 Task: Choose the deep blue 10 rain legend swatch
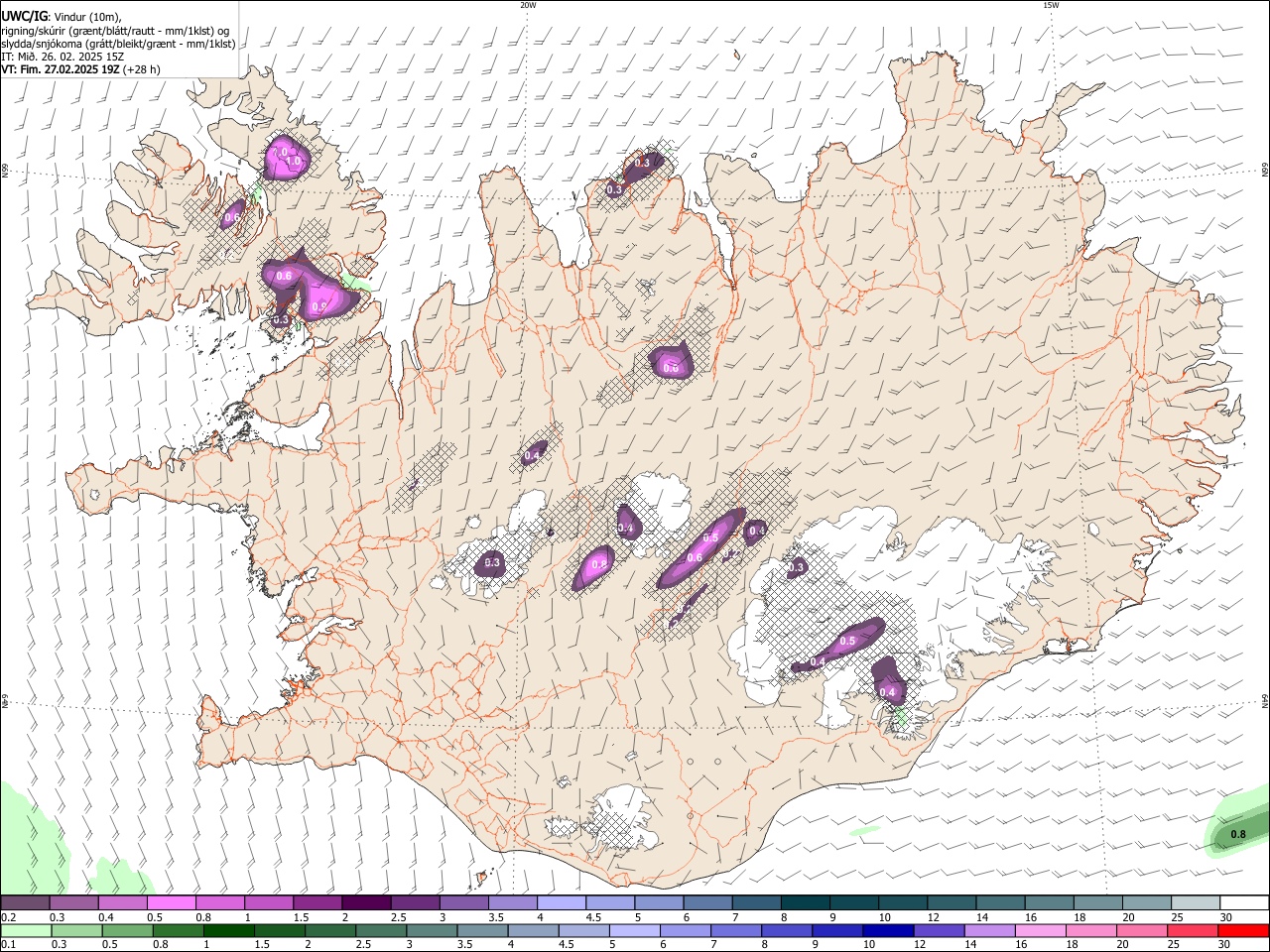888,930
